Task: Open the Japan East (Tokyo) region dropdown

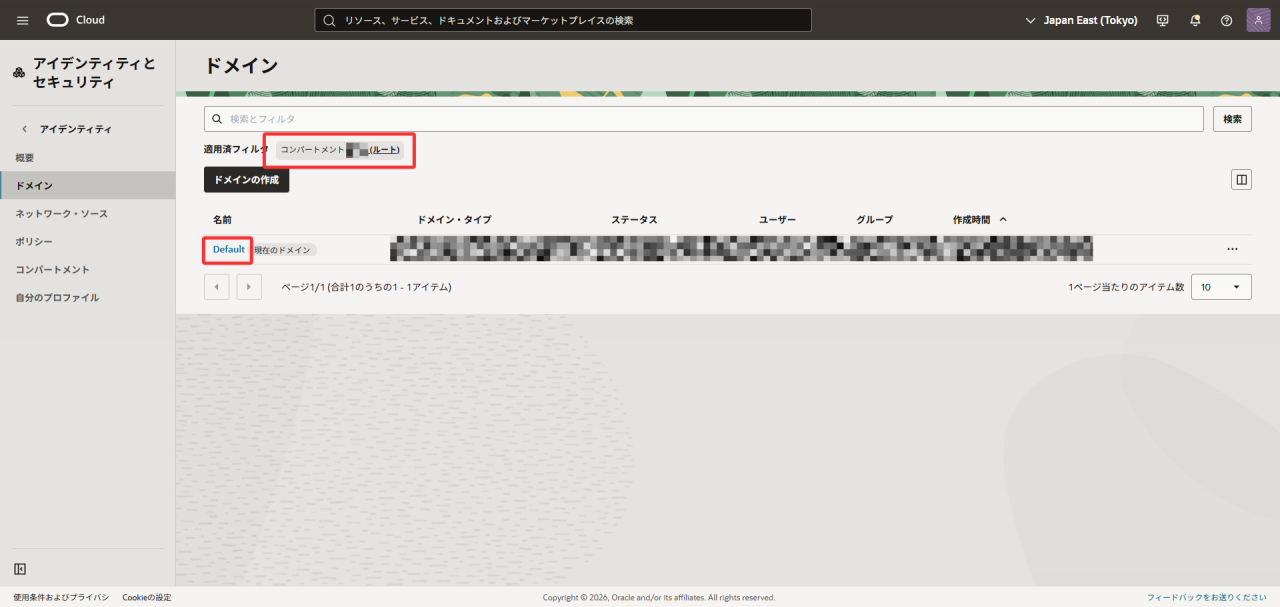Action: pyautogui.click(x=1081, y=20)
